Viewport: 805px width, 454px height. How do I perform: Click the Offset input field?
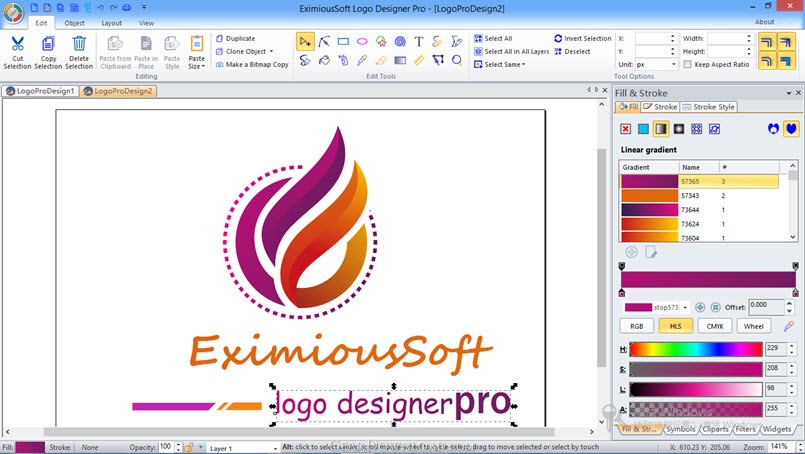pyautogui.click(x=765, y=307)
